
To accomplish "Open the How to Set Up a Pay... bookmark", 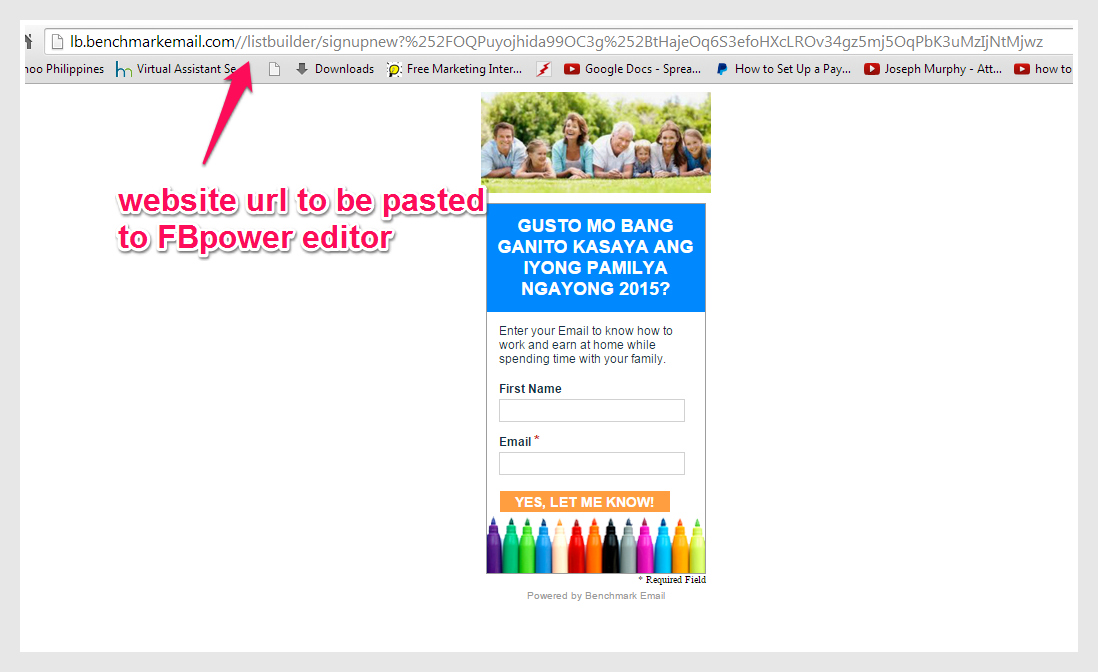I will pos(784,69).
